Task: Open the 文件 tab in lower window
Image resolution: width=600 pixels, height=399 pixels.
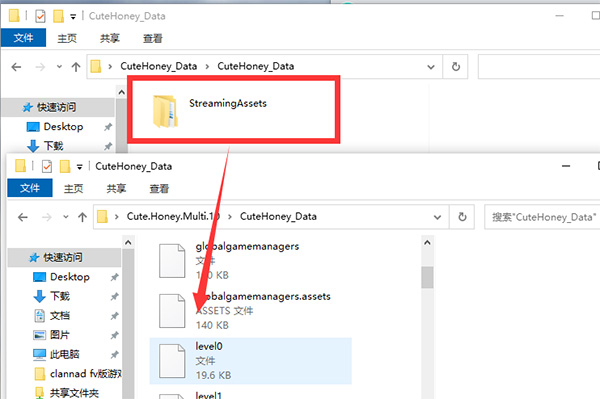Action: (x=30, y=188)
